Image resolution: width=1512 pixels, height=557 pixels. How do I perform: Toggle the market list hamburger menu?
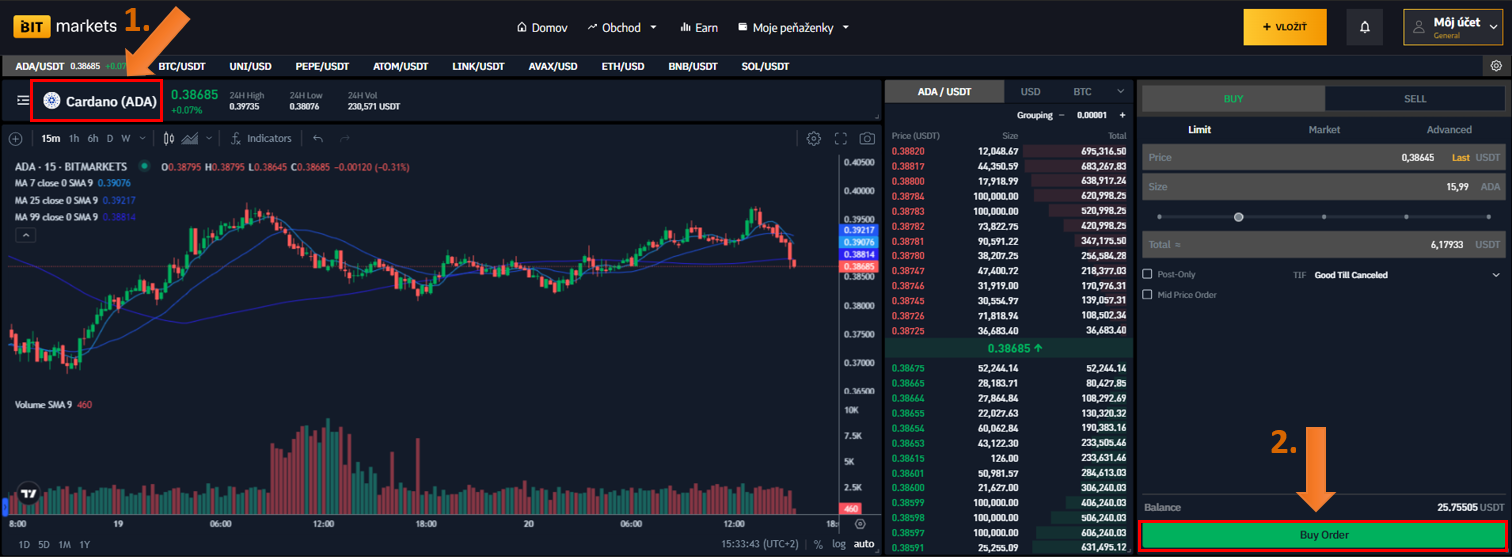23,101
